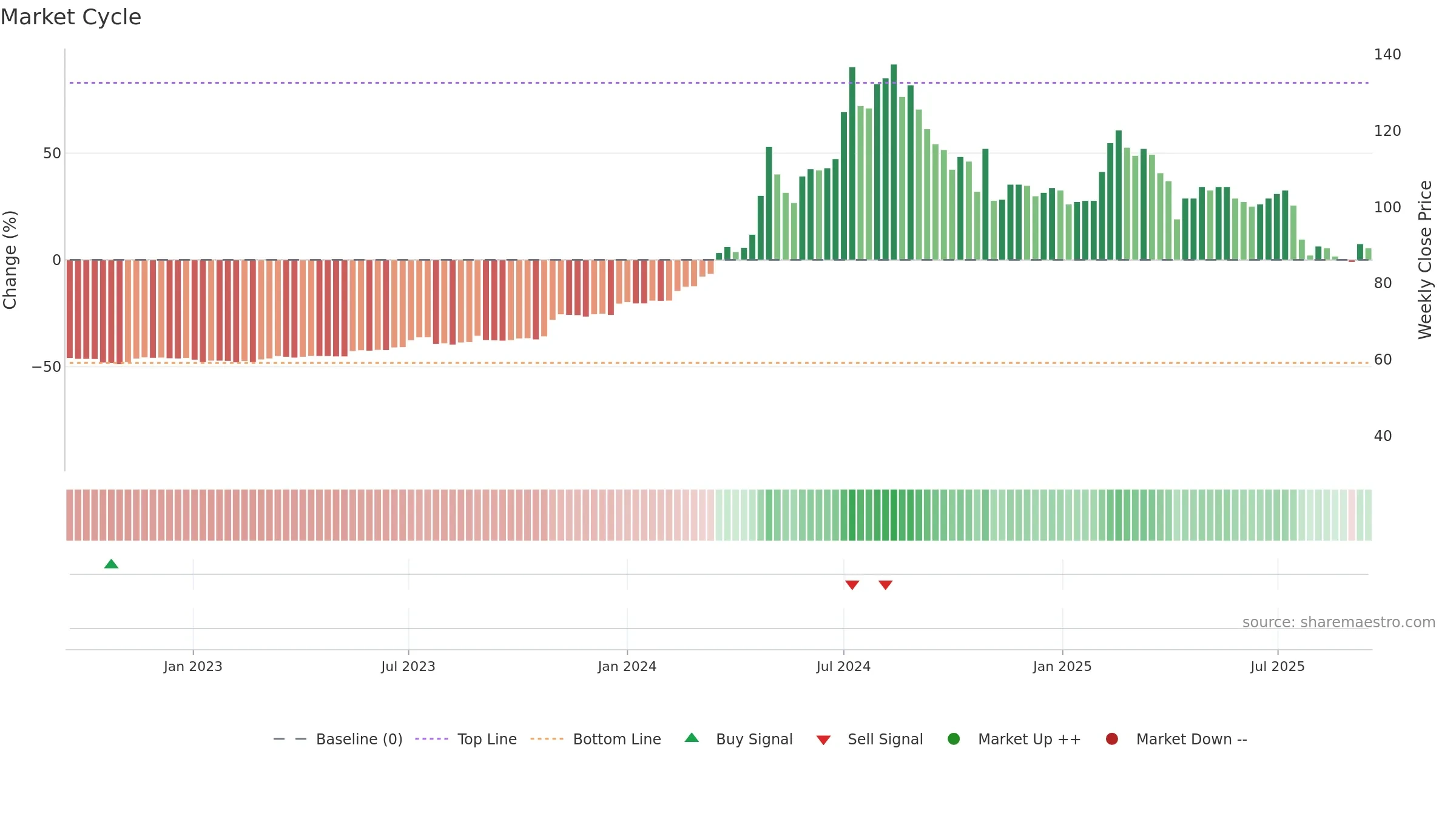The width and height of the screenshot is (1456, 819).
Task: Click the tallest green bar above the top line
Action: tap(894, 162)
